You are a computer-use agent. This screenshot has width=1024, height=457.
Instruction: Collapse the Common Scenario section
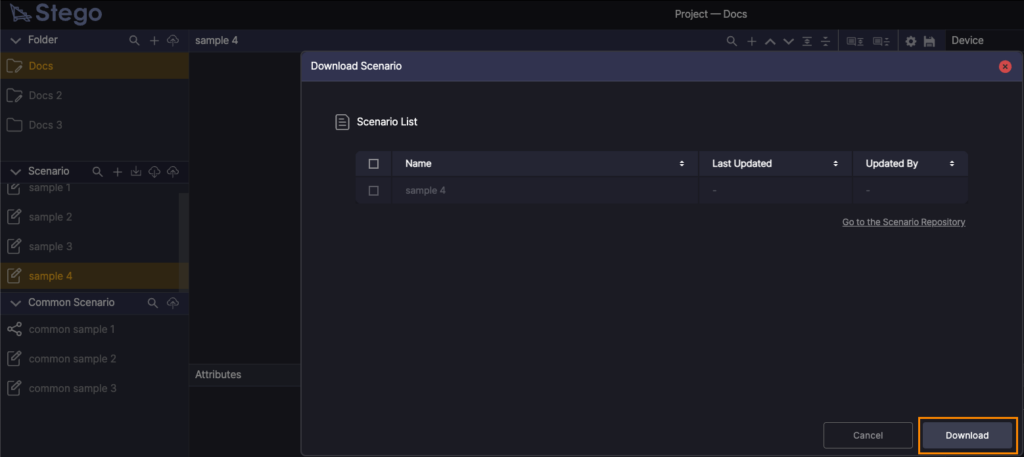point(15,303)
